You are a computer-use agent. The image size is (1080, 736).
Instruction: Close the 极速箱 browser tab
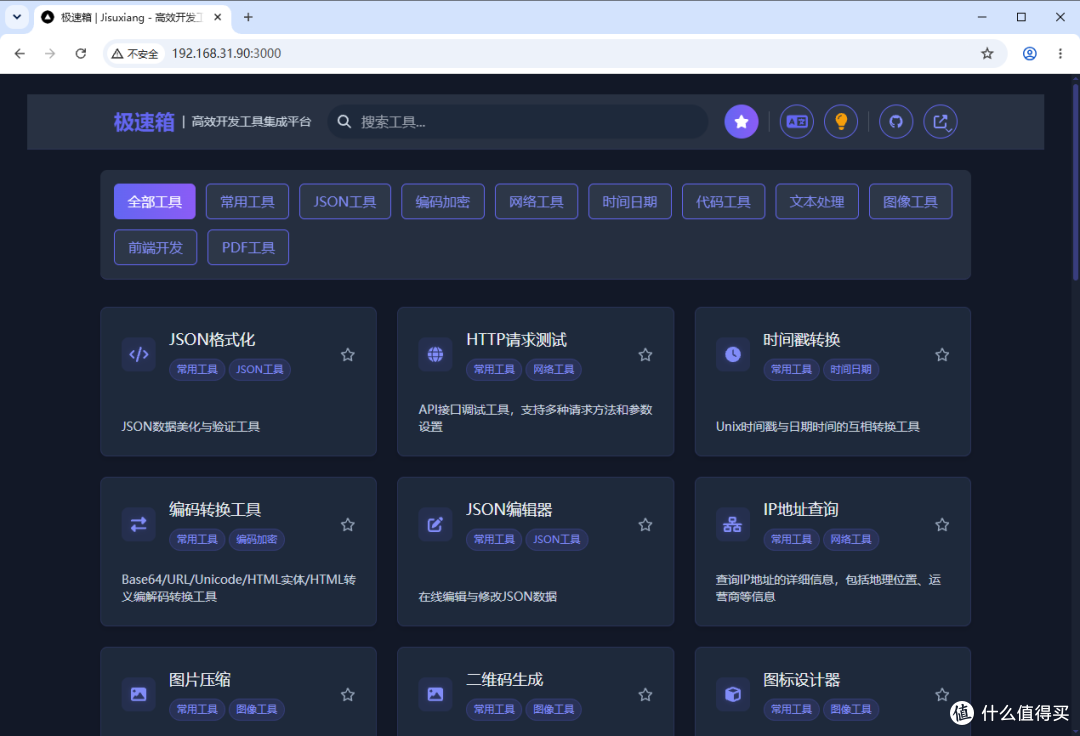click(218, 17)
